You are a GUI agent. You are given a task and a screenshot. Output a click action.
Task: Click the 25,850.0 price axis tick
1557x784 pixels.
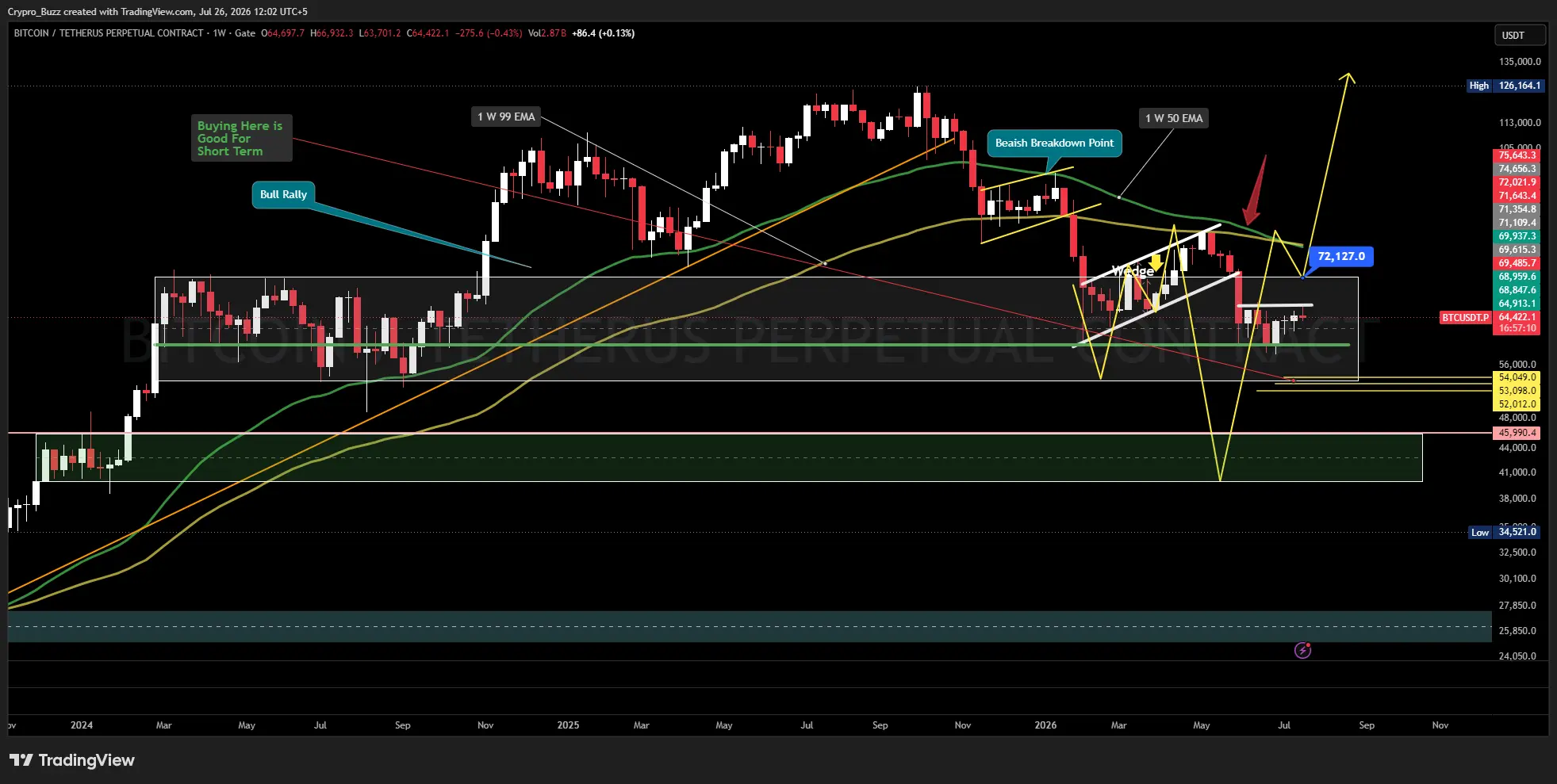pyautogui.click(x=1517, y=631)
